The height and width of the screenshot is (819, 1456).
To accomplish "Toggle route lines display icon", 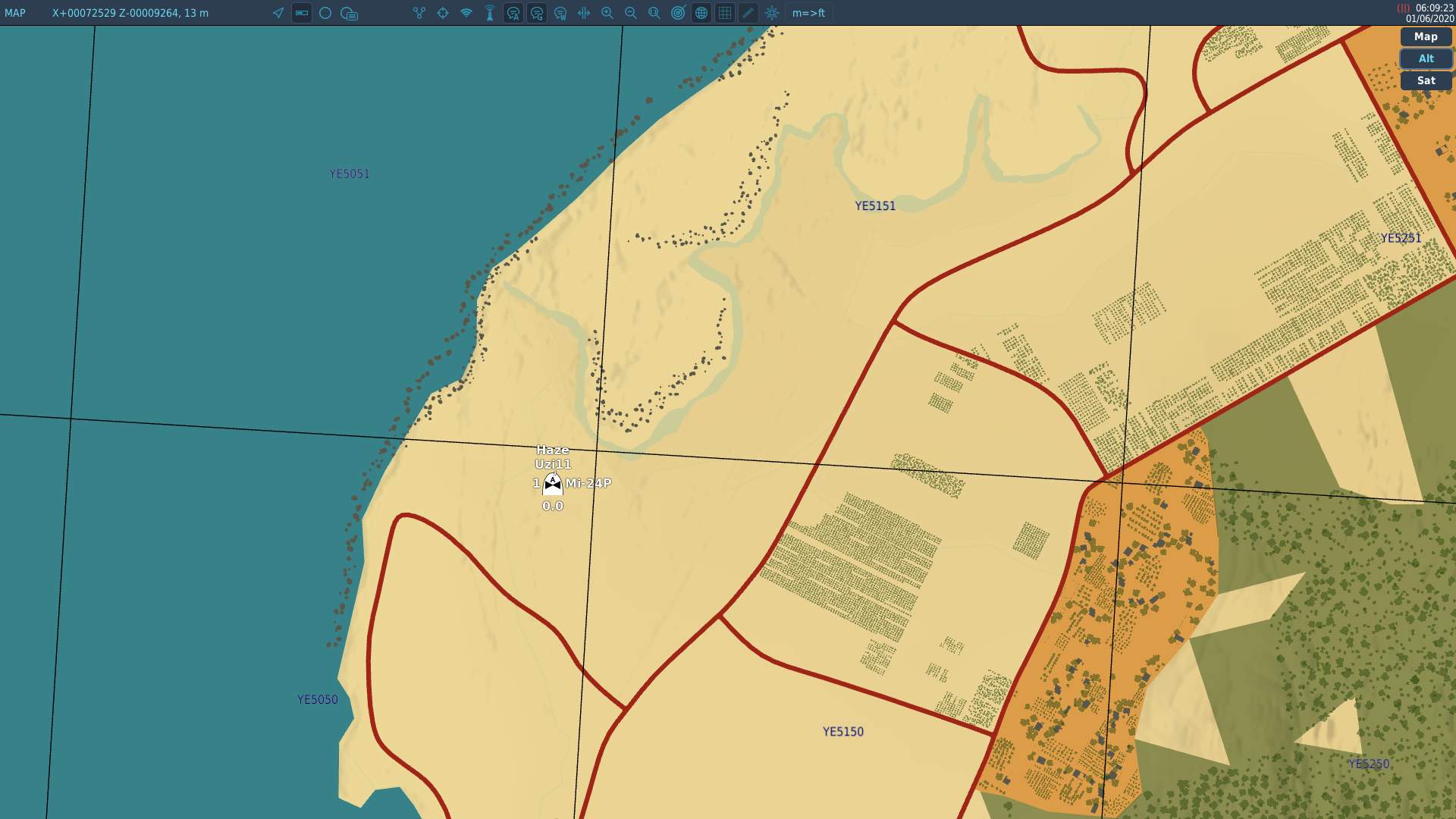I will click(x=419, y=13).
